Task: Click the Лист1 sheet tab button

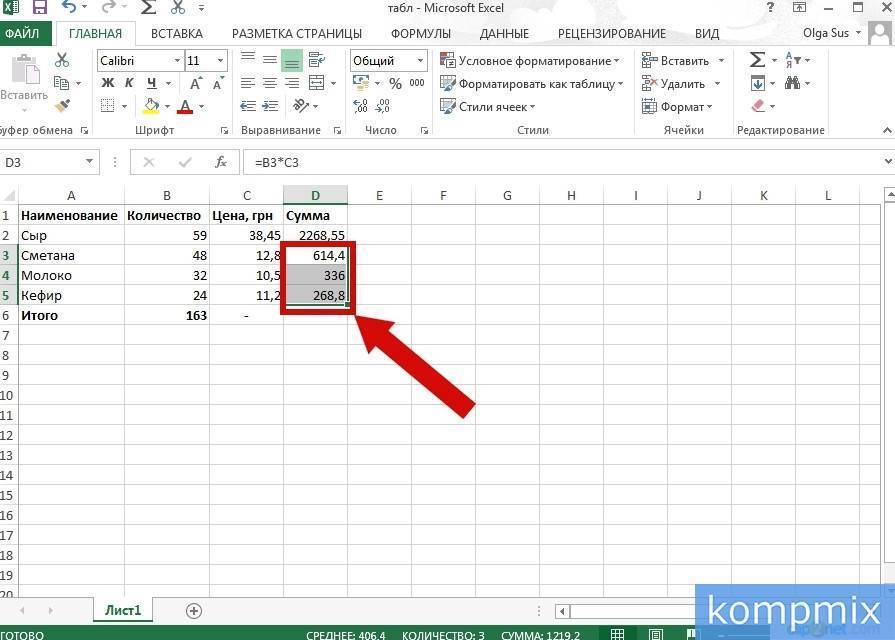Action: click(x=122, y=610)
